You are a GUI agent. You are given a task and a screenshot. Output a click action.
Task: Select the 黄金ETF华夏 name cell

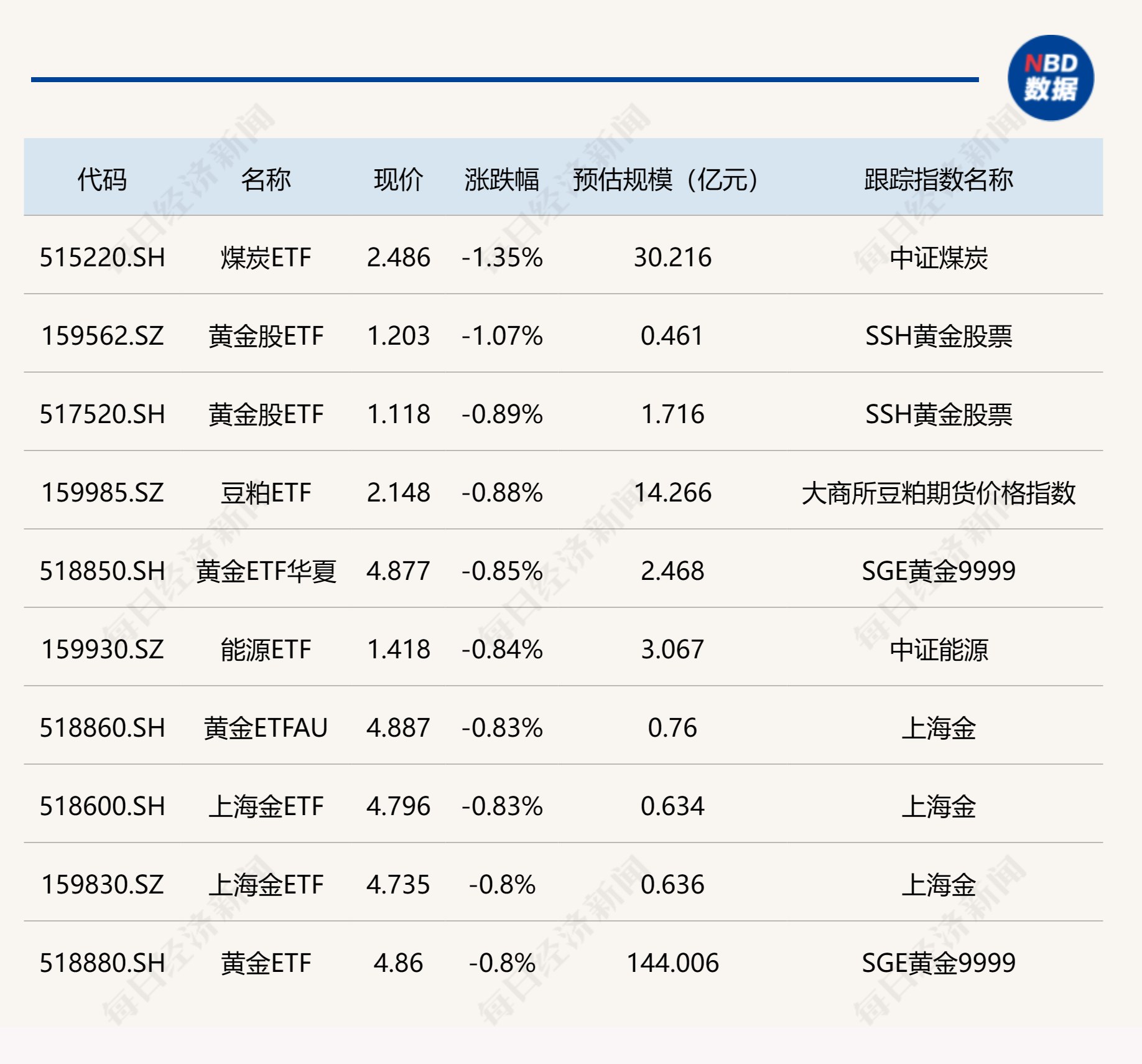coord(266,571)
